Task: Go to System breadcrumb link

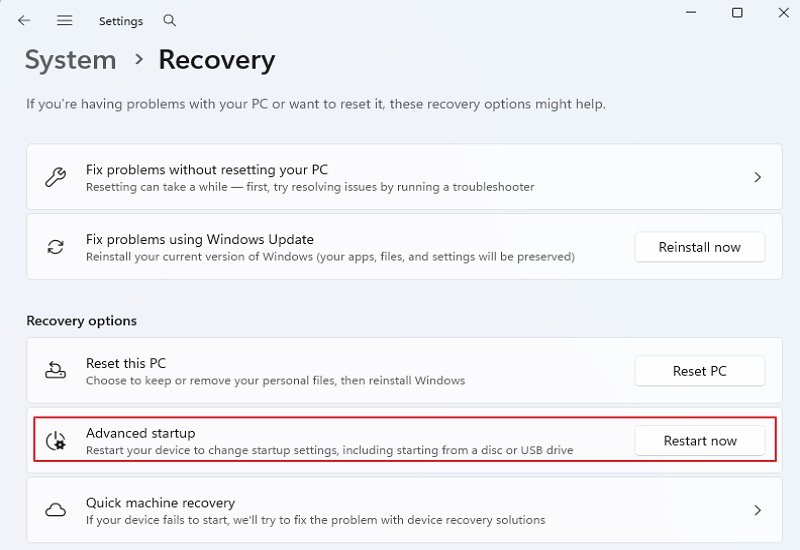Action: click(x=70, y=60)
